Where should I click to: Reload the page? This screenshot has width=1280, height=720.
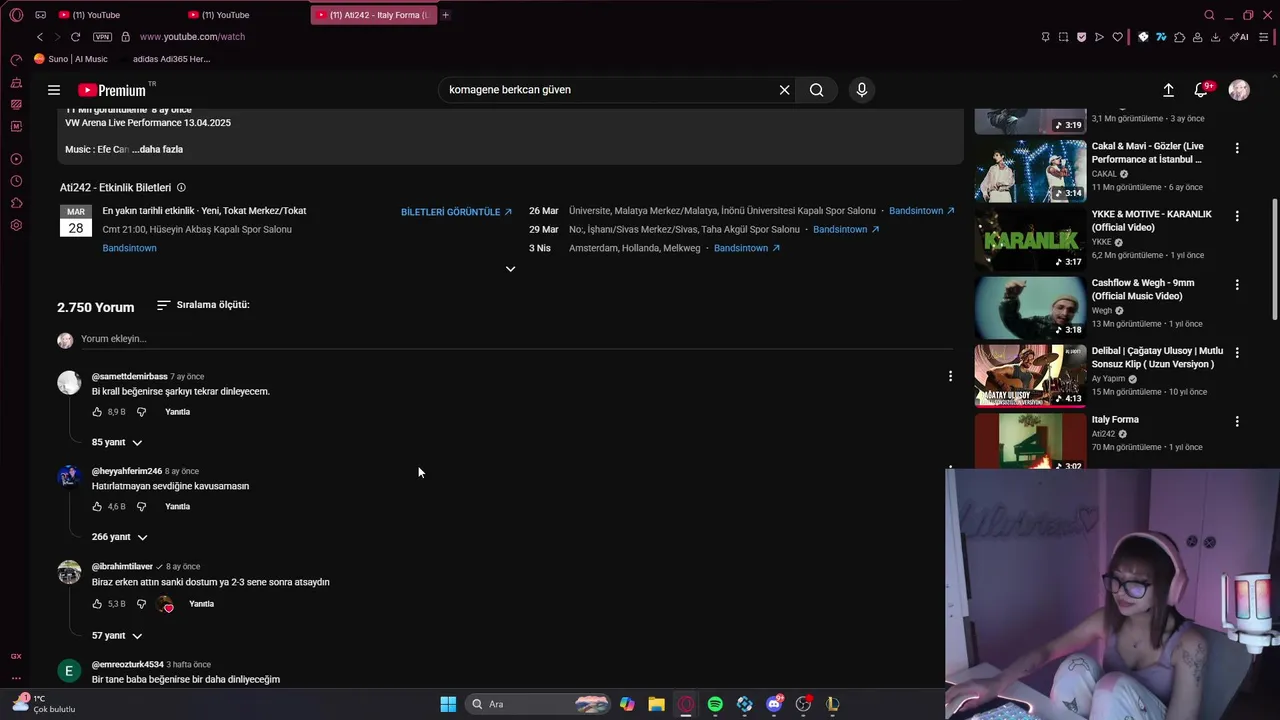(75, 37)
